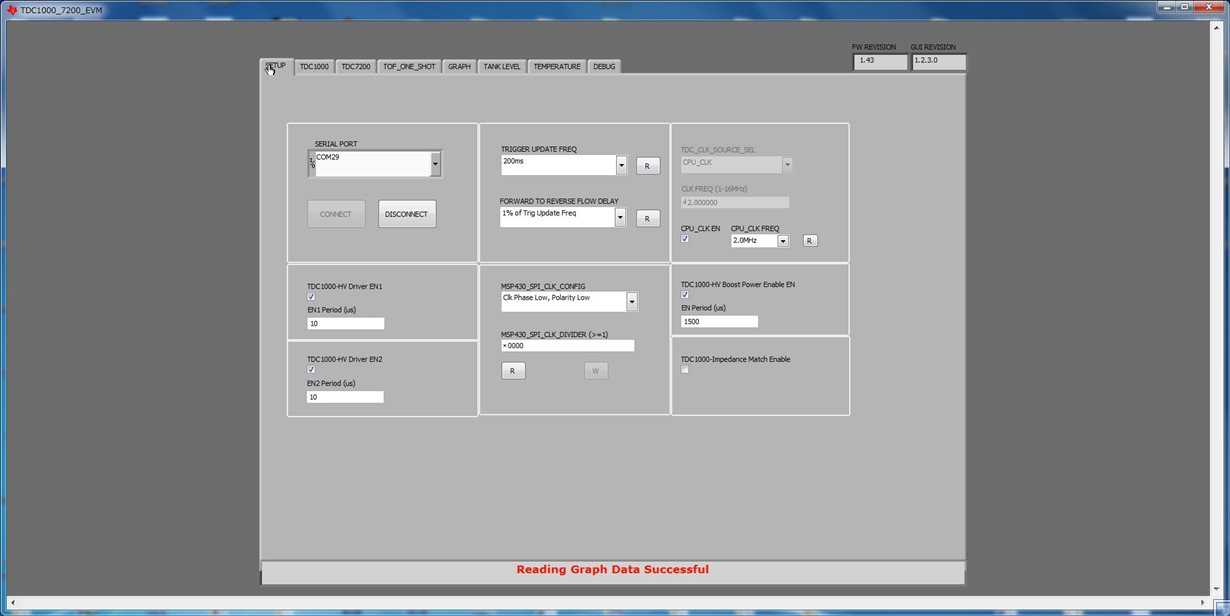Toggle the TDC1000-HV Boost Power Enable checkbox
This screenshot has width=1230, height=616.
pos(685,295)
